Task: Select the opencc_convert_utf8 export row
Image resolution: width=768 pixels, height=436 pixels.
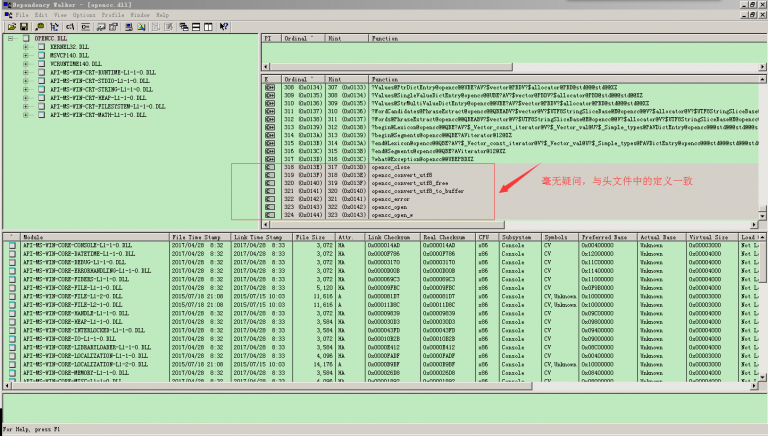Action: pyautogui.click(x=401, y=176)
